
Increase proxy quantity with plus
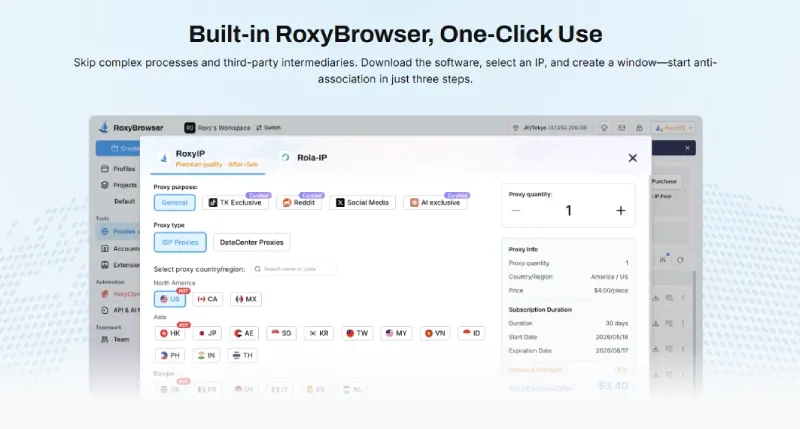[x=620, y=211]
